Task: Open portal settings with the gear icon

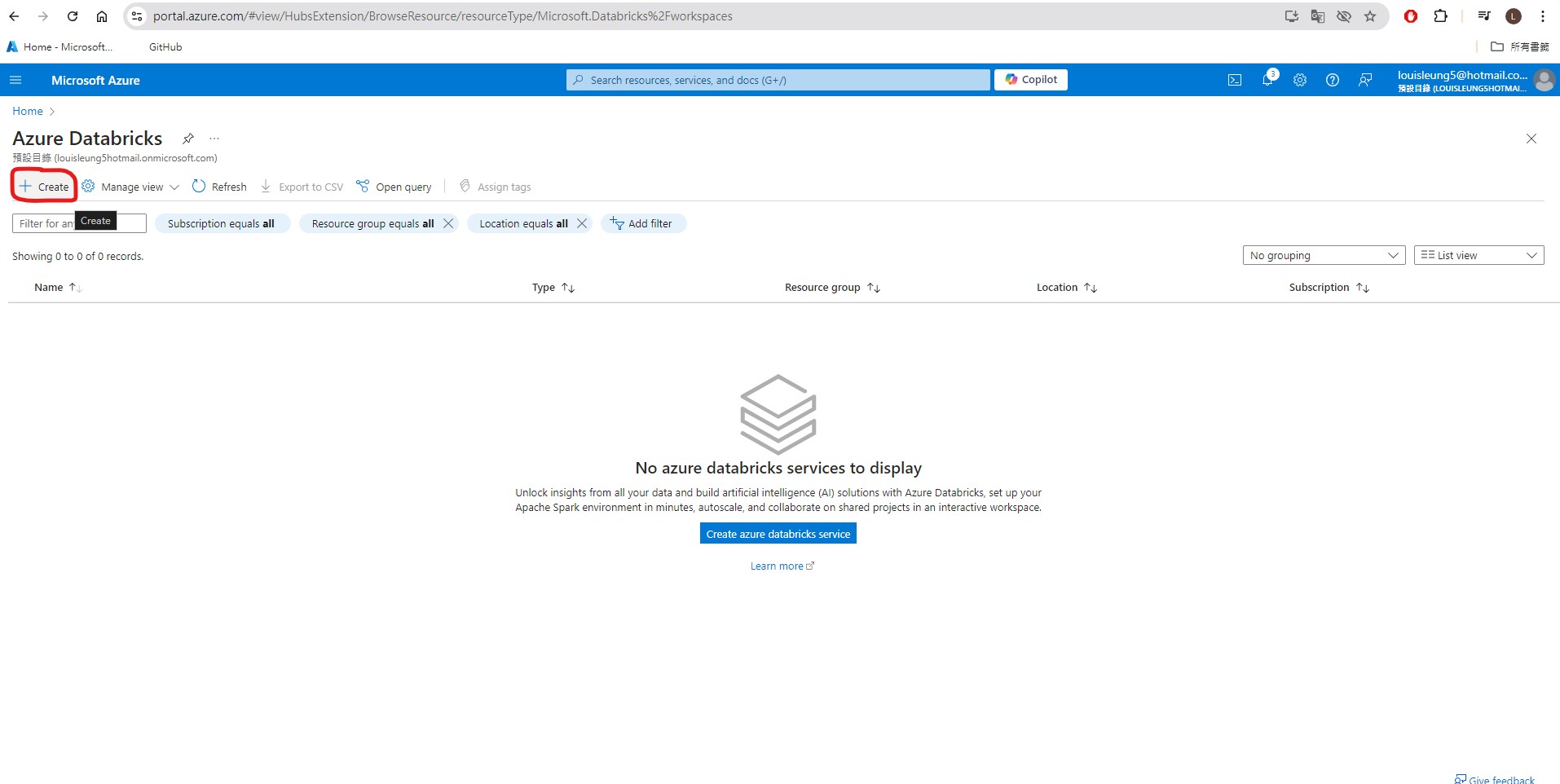Action: coord(1299,79)
